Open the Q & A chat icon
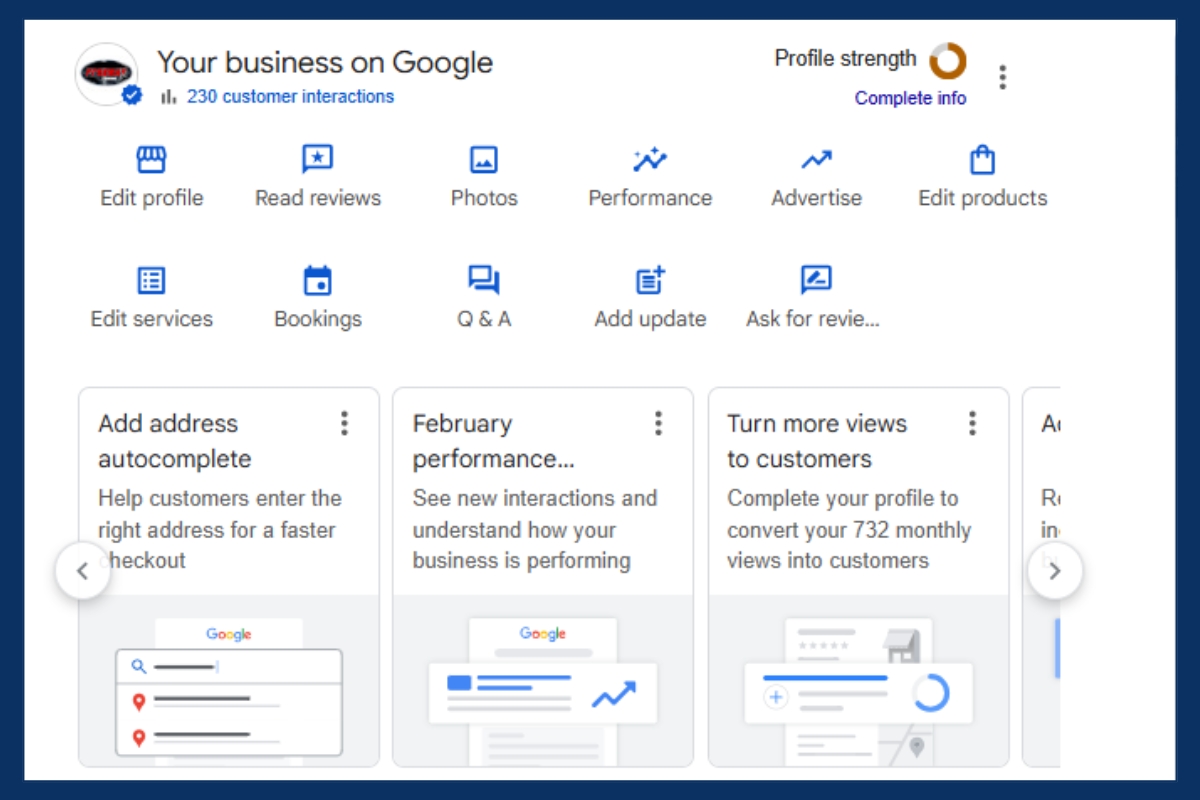Viewport: 1200px width, 800px height. [484, 280]
